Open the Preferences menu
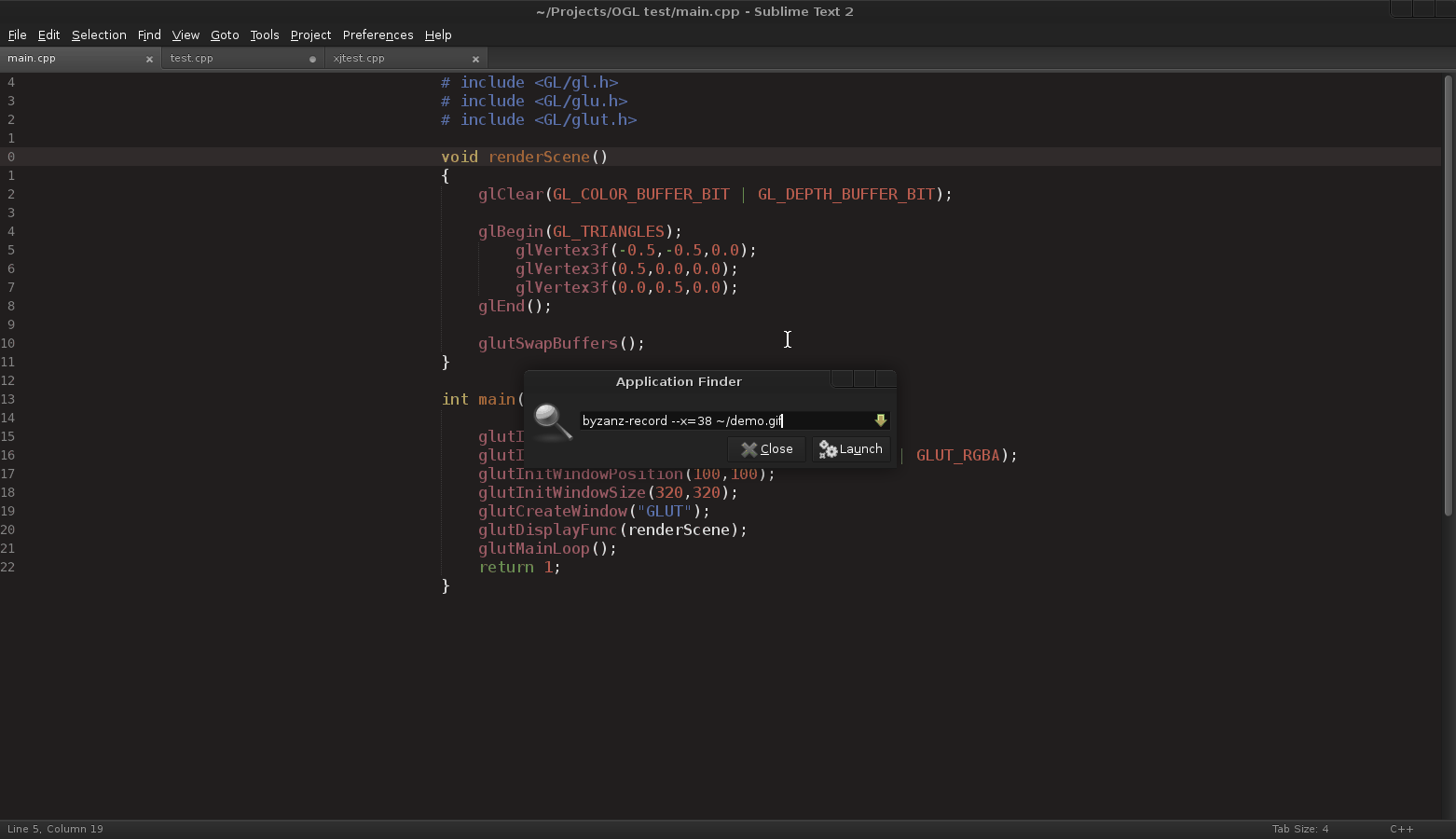Viewport: 1456px width, 839px height. point(378,34)
